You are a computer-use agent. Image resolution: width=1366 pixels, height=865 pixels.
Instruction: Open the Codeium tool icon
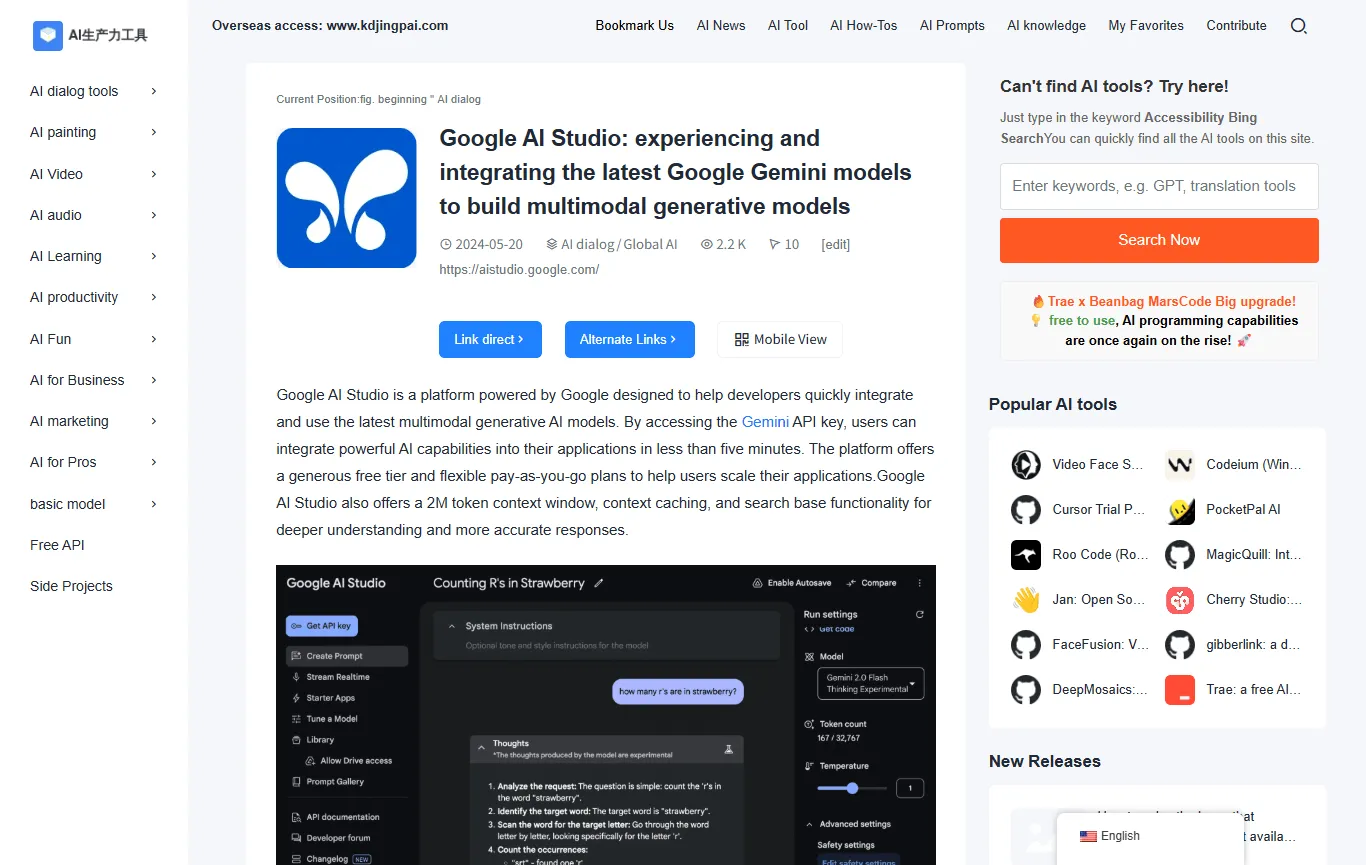point(1180,464)
